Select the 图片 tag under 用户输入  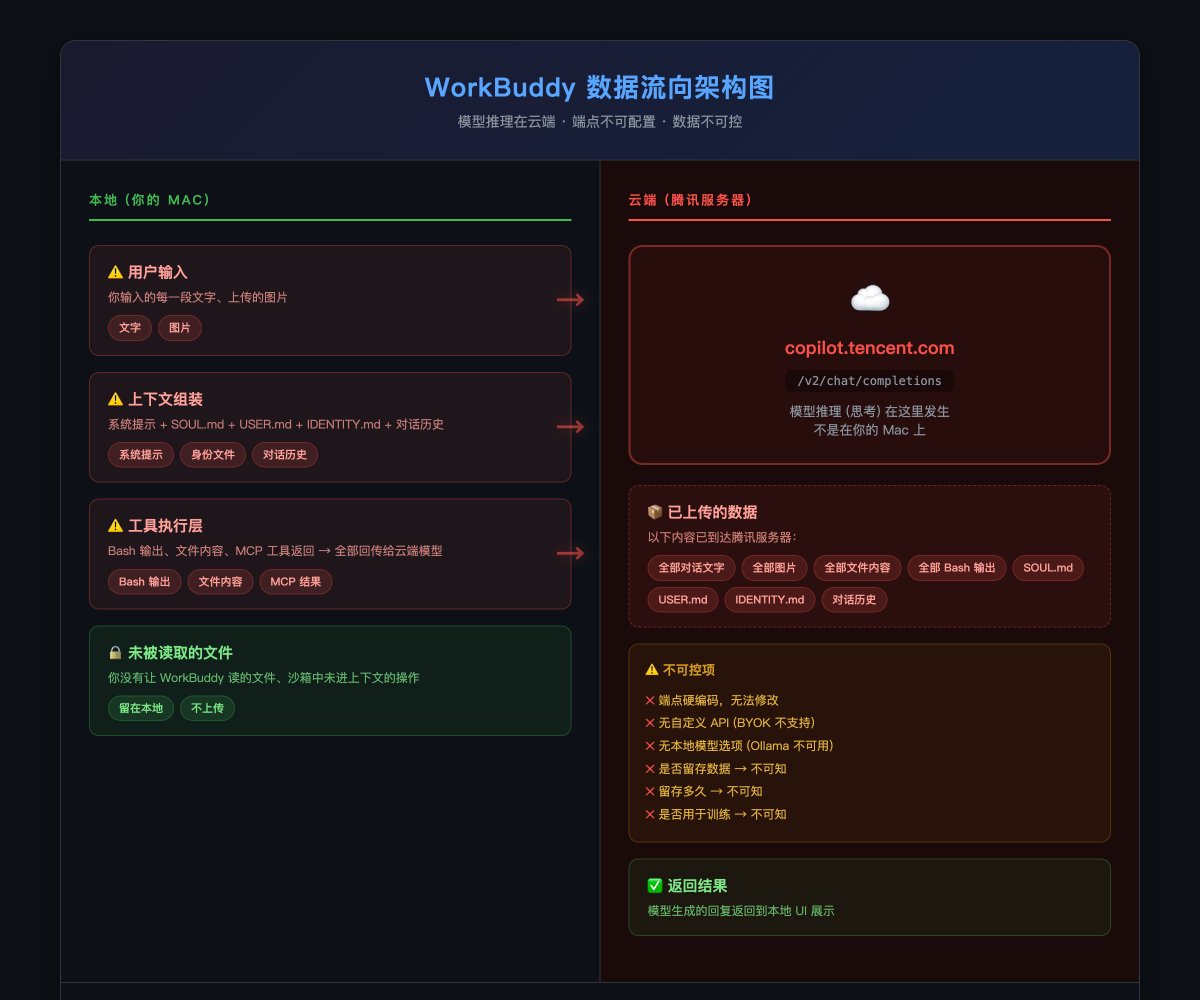tap(180, 328)
